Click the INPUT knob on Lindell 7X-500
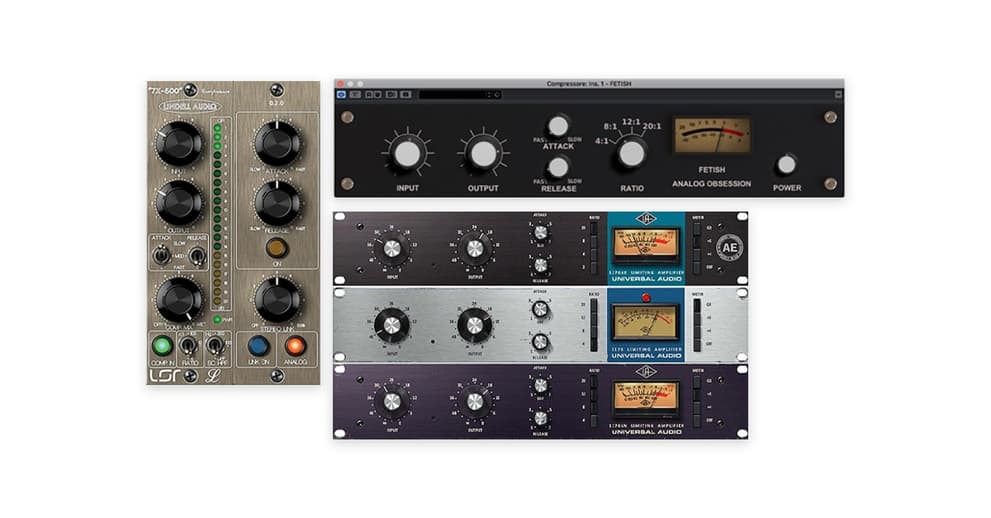991x518 pixels. point(179,143)
